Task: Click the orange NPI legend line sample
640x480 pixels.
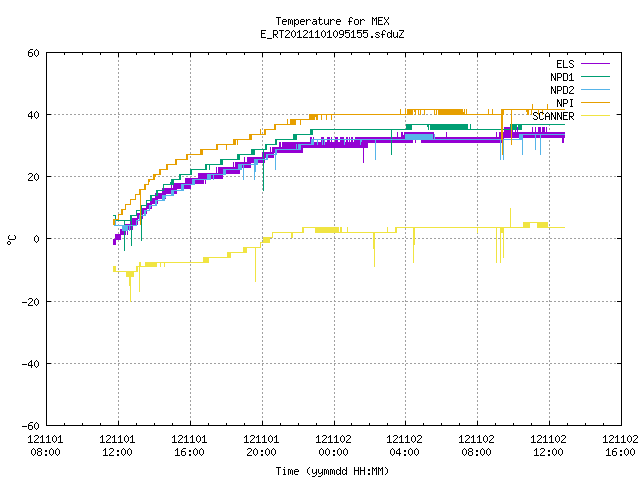Action: [595, 102]
